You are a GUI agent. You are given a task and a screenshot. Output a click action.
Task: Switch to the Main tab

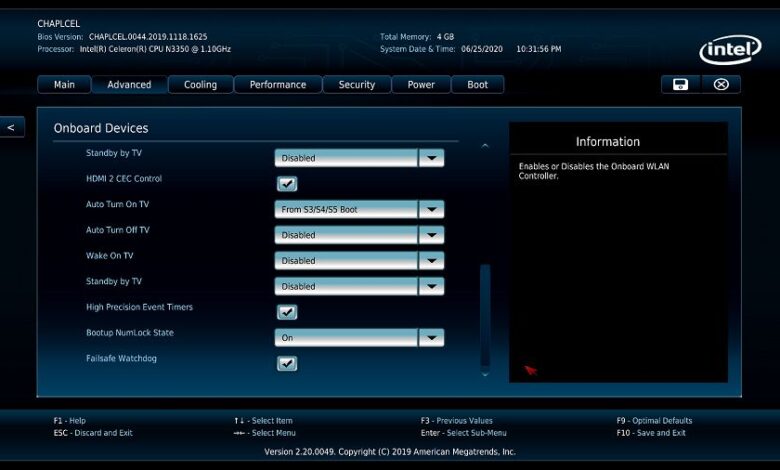coord(64,85)
